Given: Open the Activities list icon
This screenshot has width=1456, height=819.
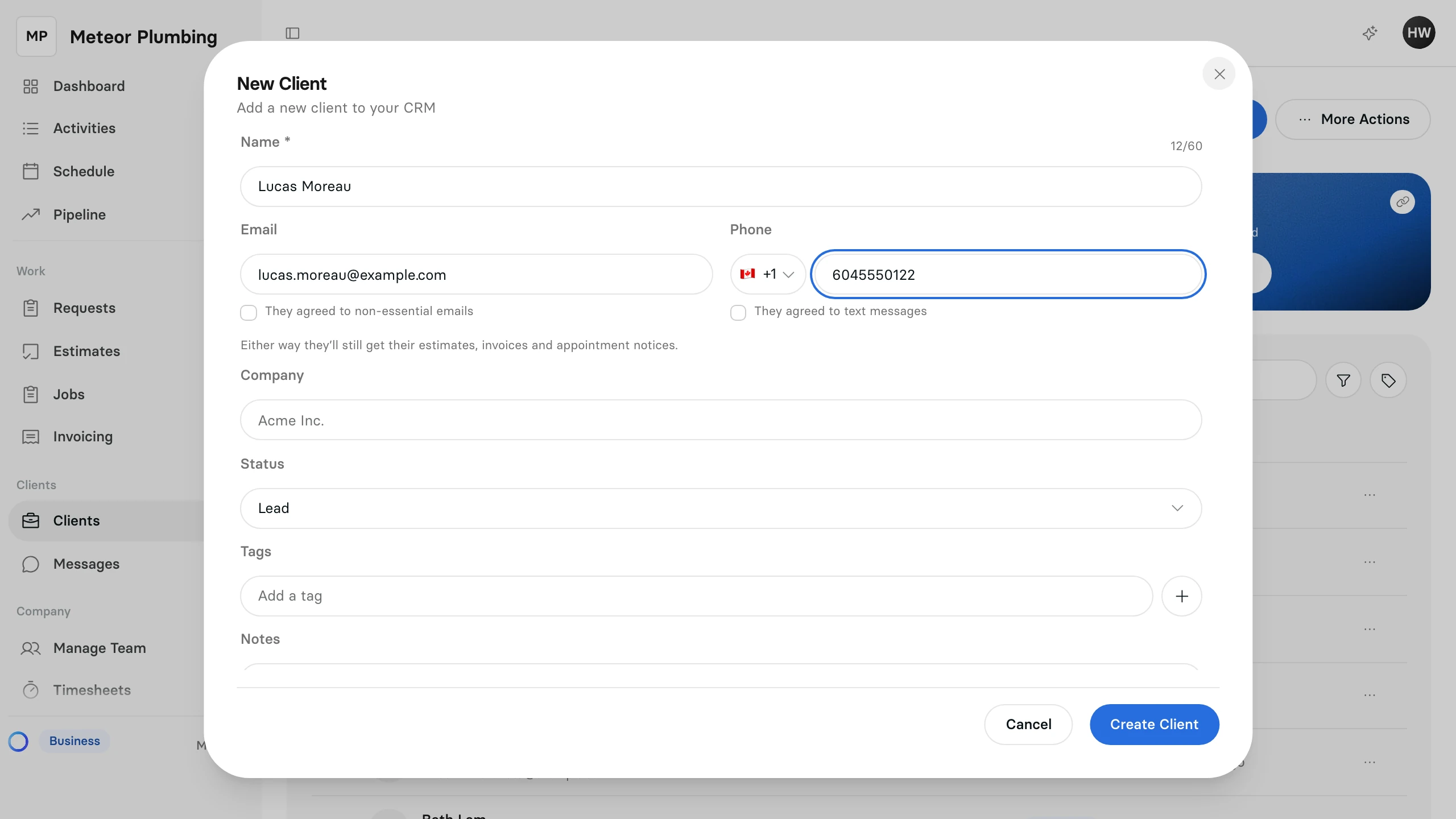Looking at the screenshot, I should click(31, 129).
